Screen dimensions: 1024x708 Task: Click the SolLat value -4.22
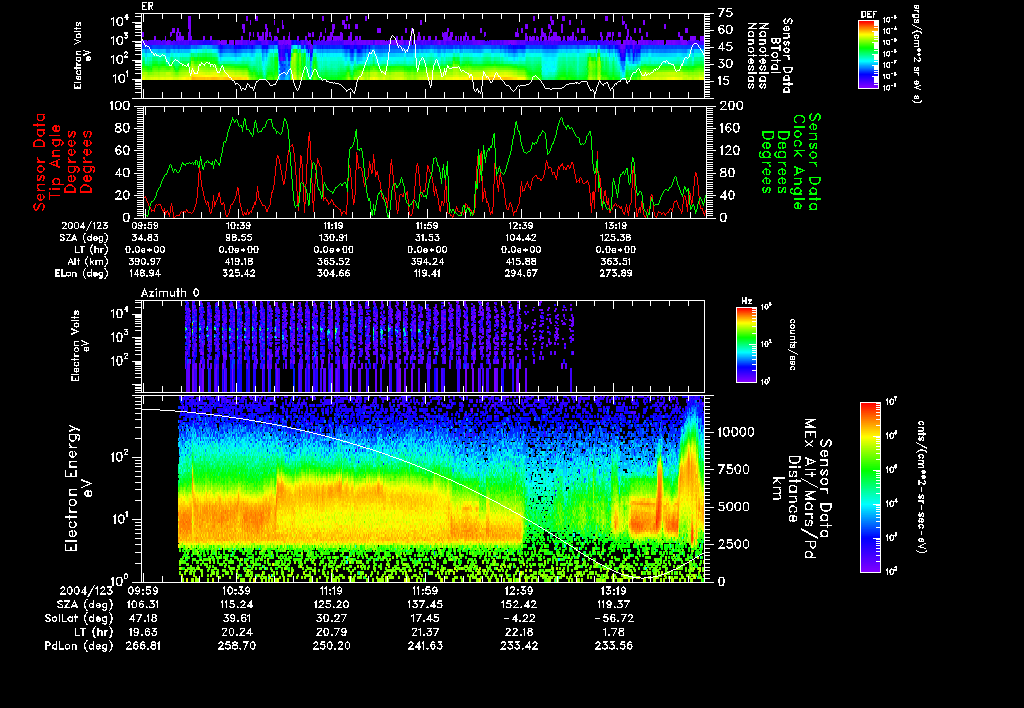click(520, 619)
